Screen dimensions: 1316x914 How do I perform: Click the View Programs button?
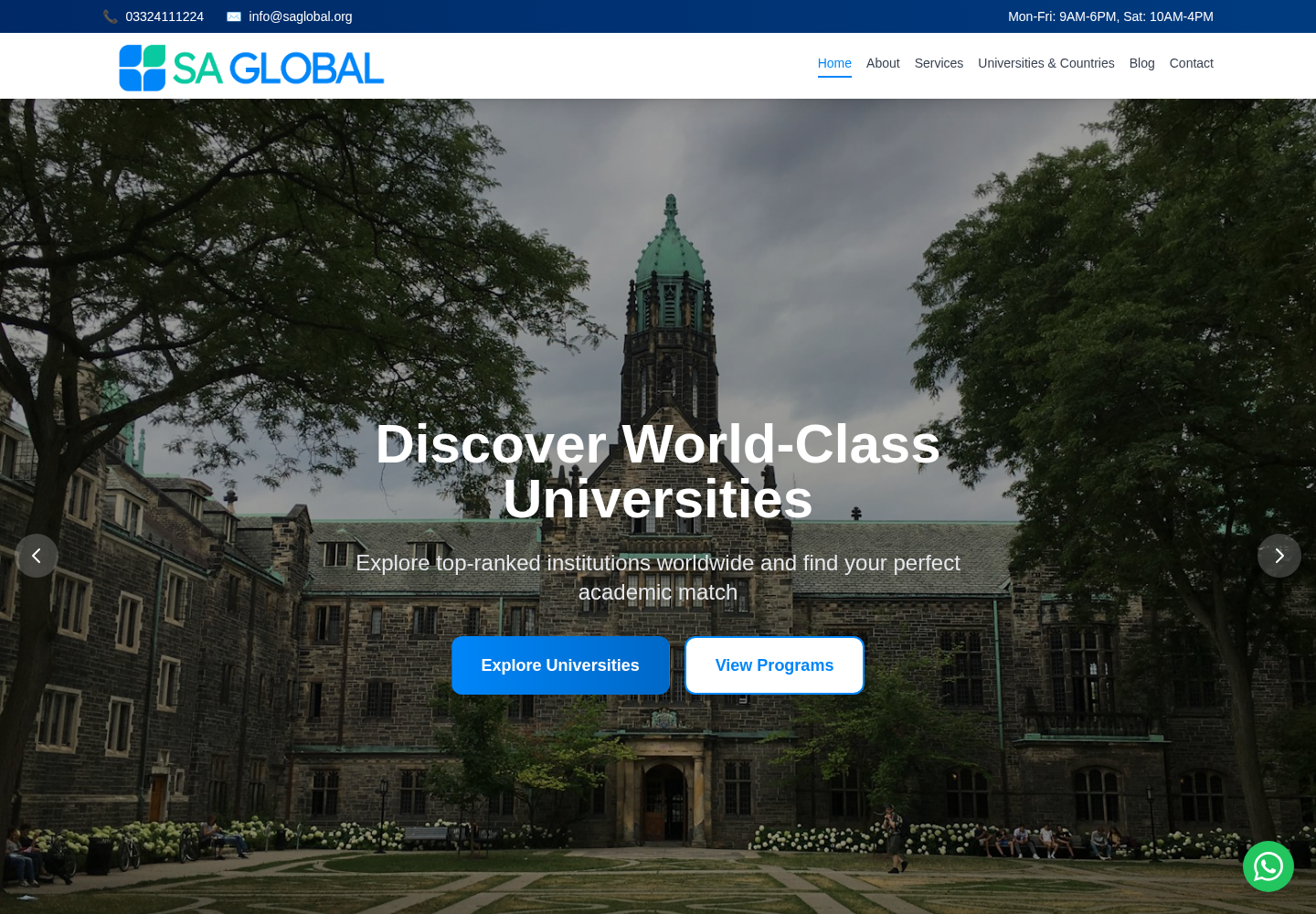pyautogui.click(x=774, y=665)
